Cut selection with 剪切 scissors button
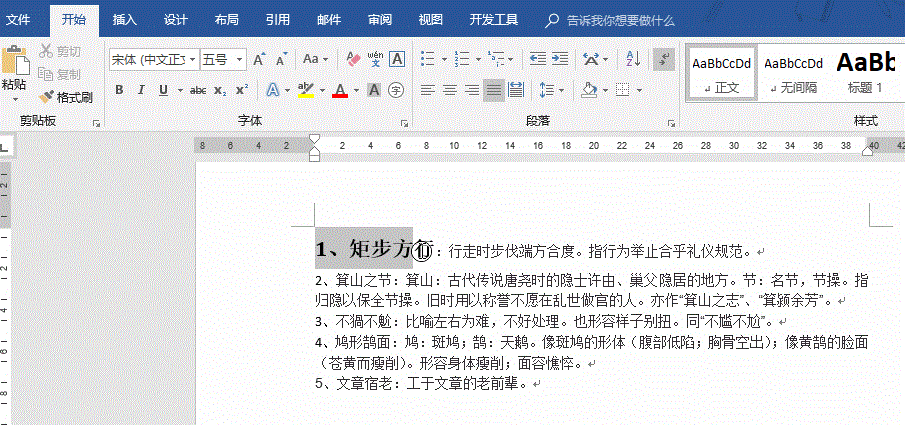 coord(59,51)
